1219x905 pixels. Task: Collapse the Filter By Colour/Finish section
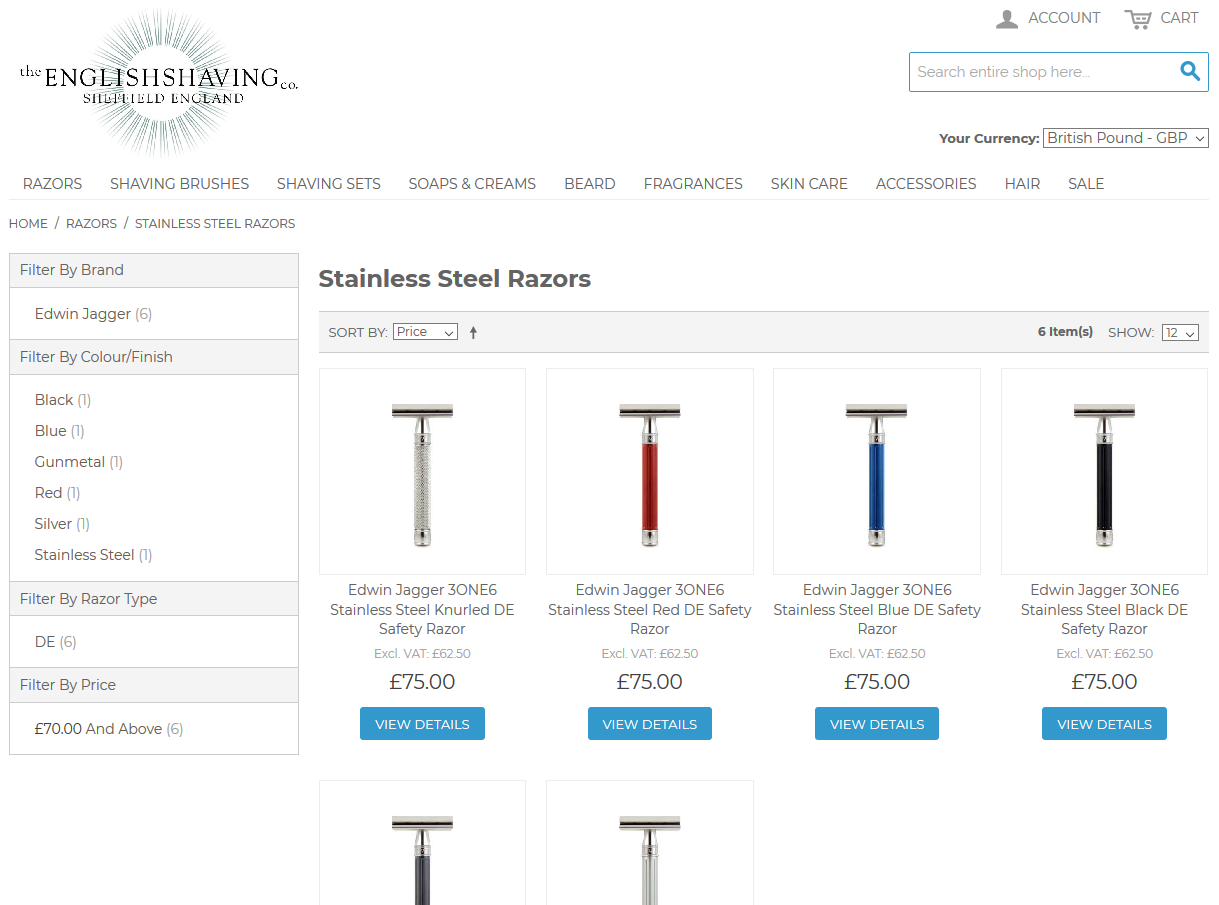pos(154,357)
